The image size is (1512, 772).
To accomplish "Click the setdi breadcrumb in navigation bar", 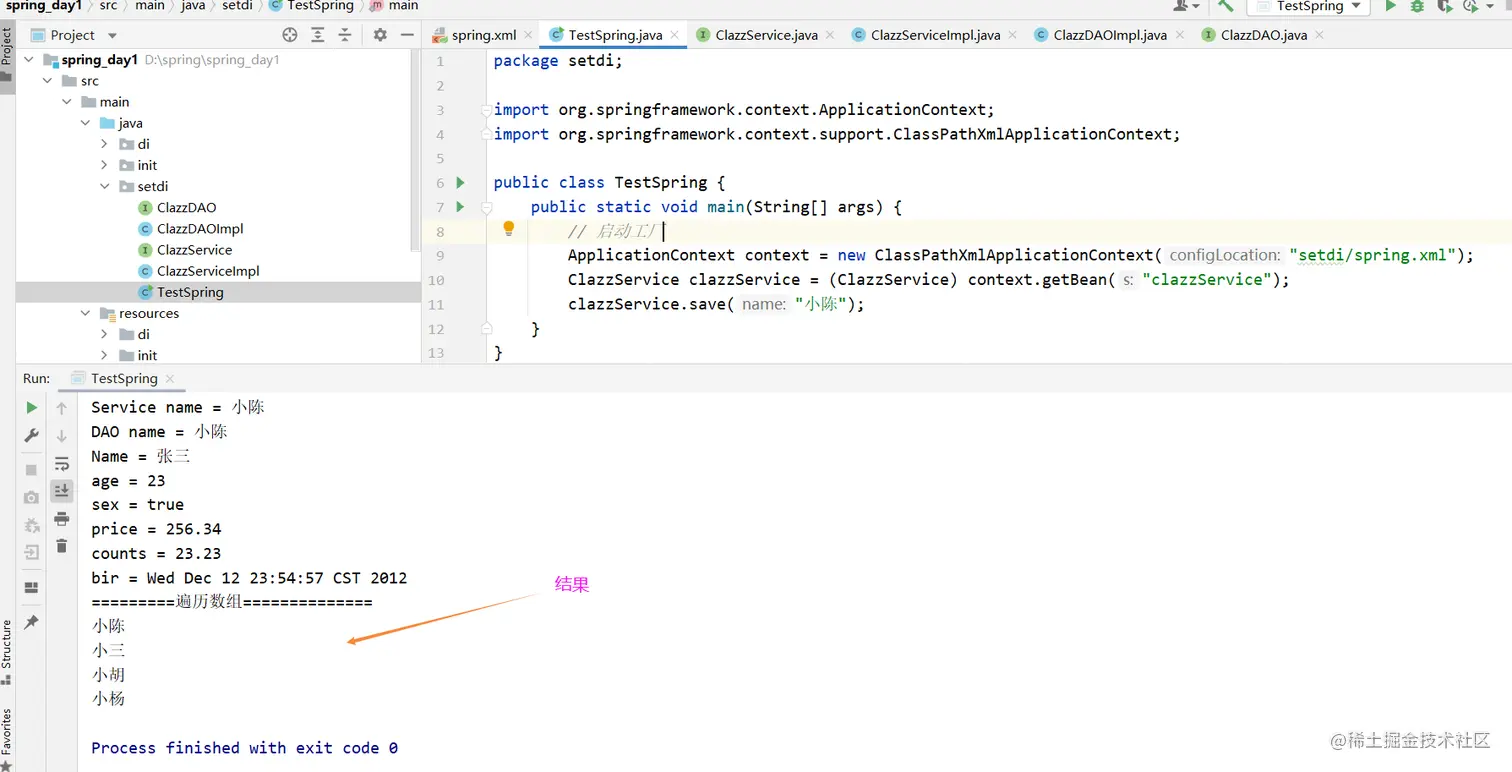I will (237, 6).
